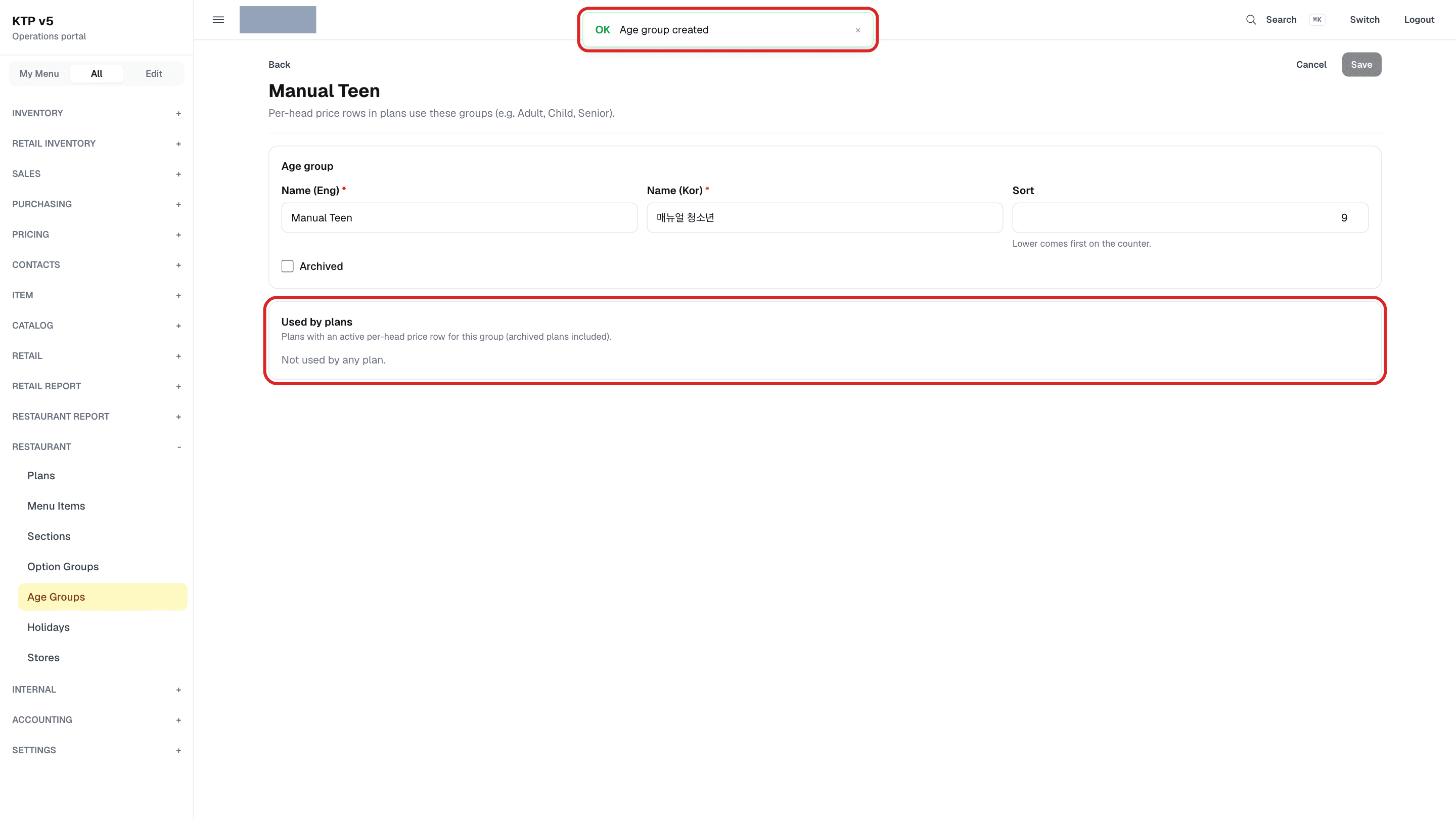Dismiss the Age group created notification
Image resolution: width=1456 pixels, height=819 pixels.
click(857, 30)
